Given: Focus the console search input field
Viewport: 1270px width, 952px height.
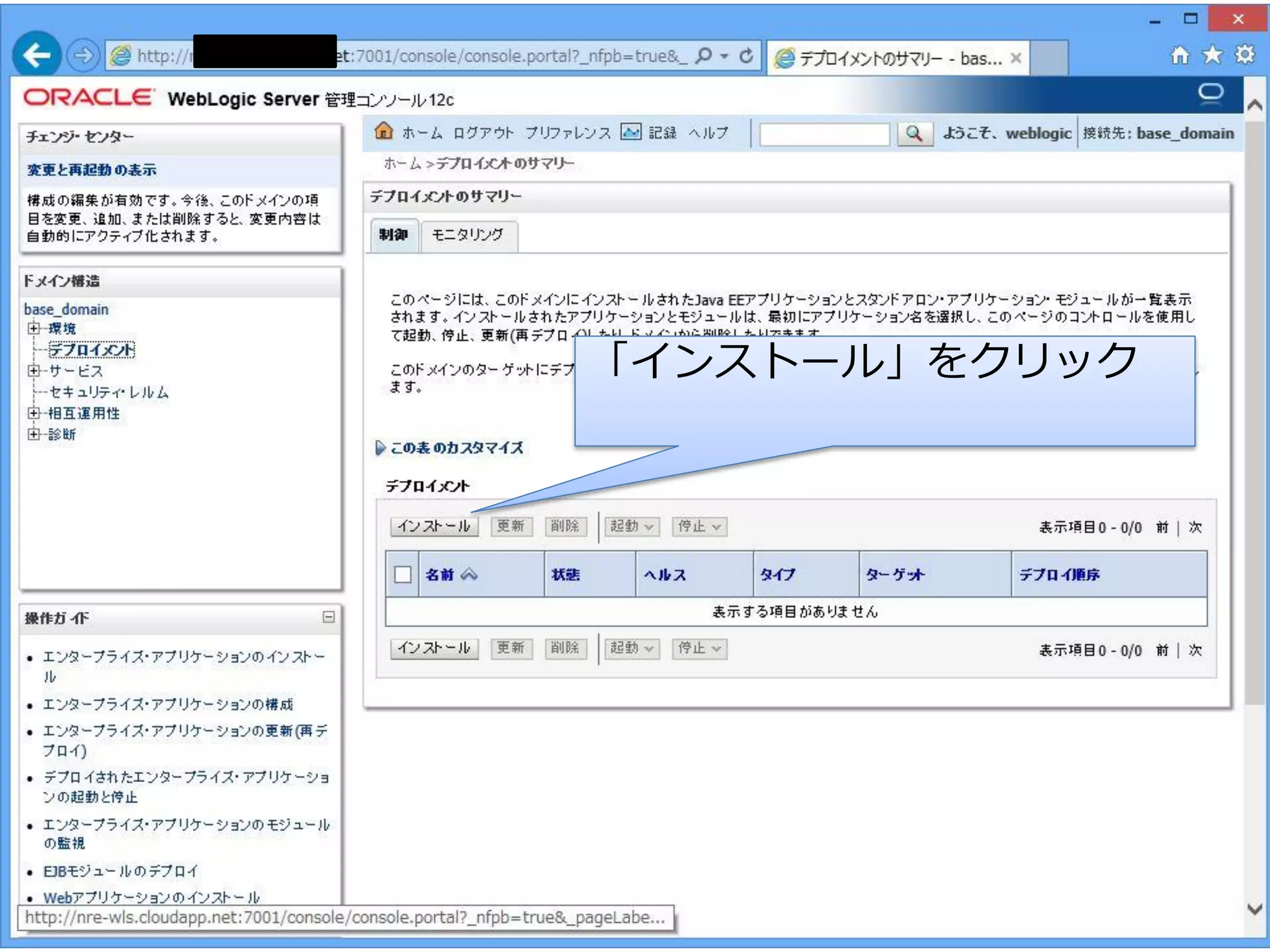Looking at the screenshot, I should (x=824, y=134).
